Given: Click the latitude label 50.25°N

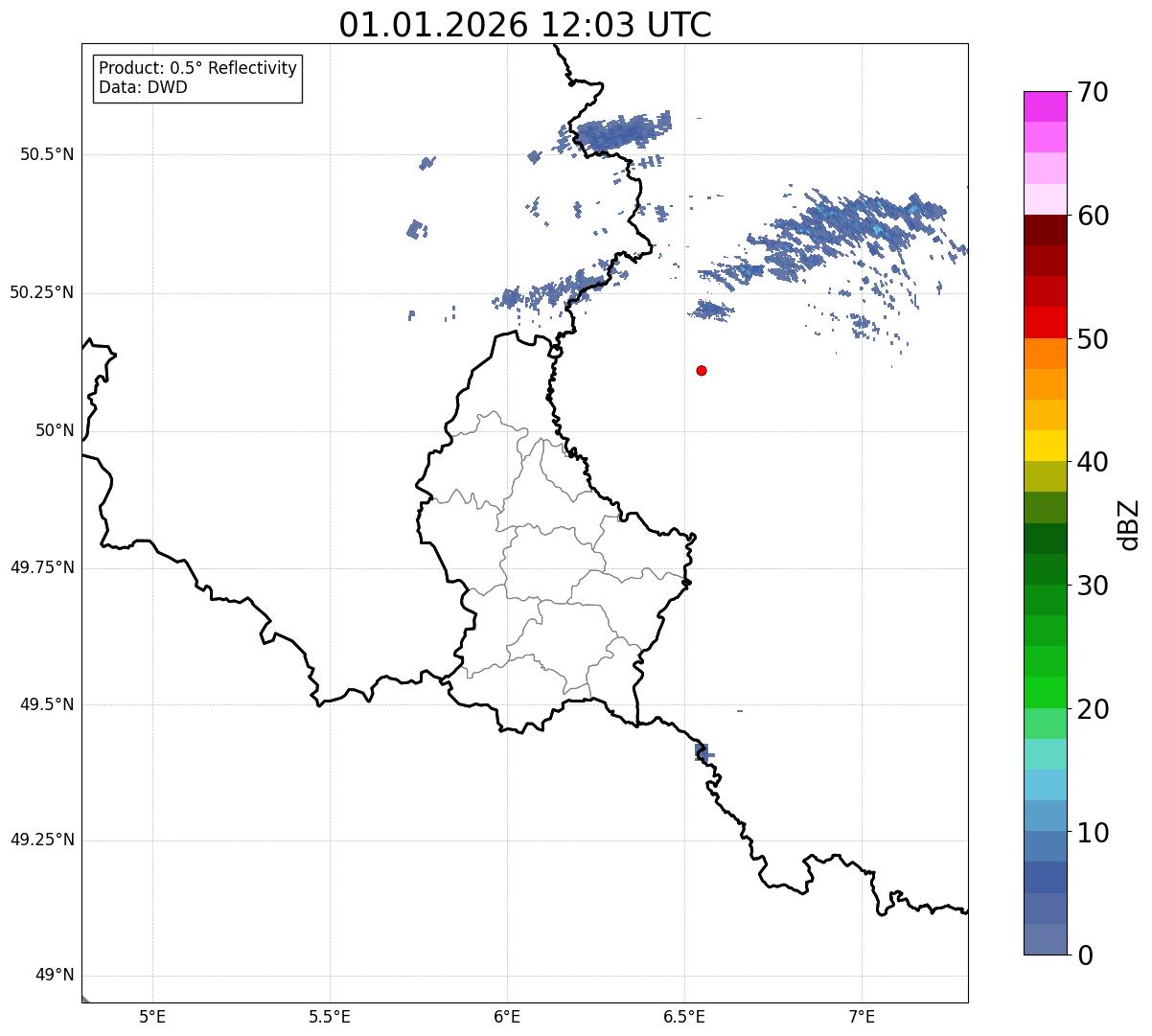Looking at the screenshot, I should pyautogui.click(x=42, y=292).
